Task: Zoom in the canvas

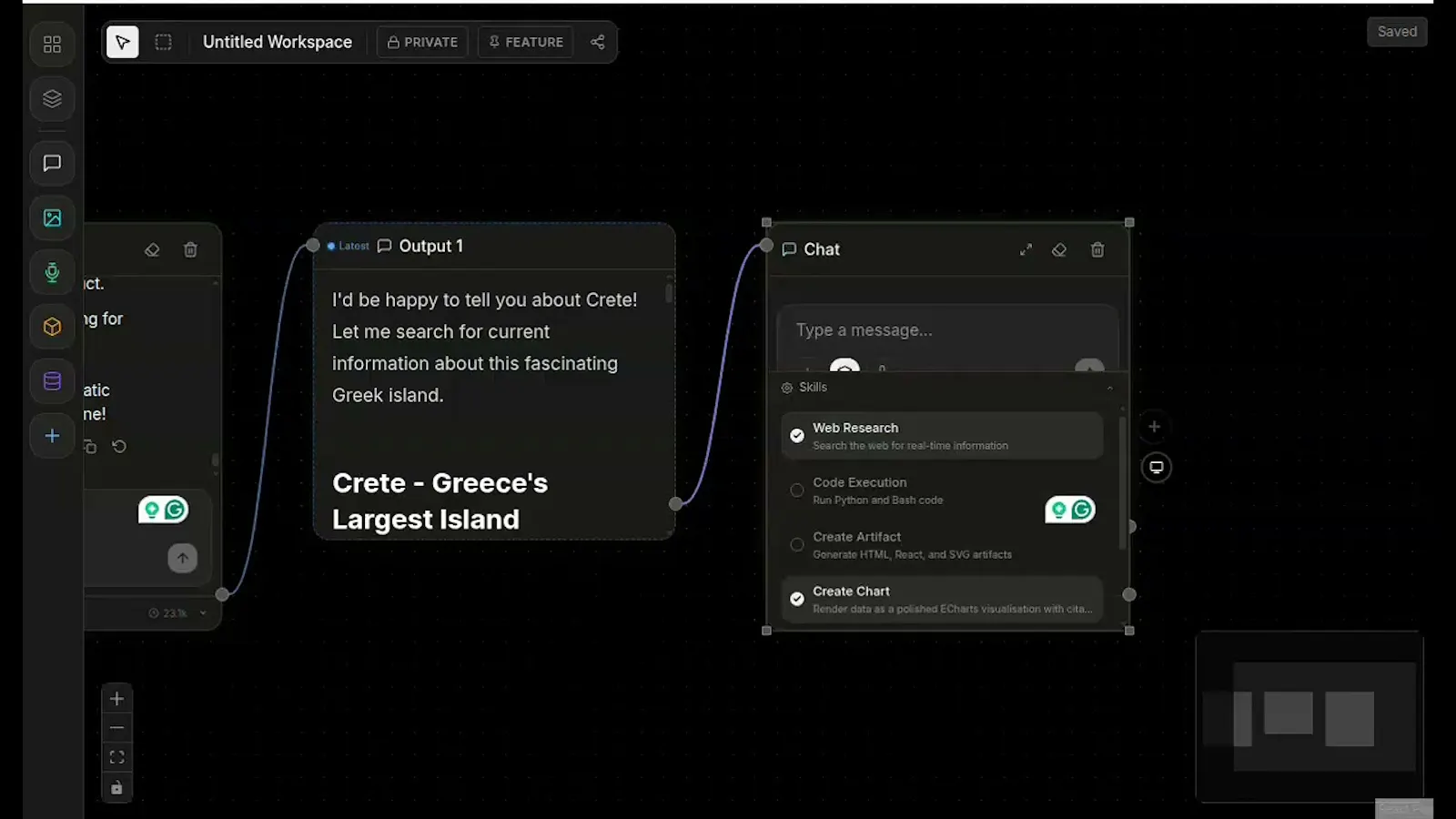Action: (116, 699)
